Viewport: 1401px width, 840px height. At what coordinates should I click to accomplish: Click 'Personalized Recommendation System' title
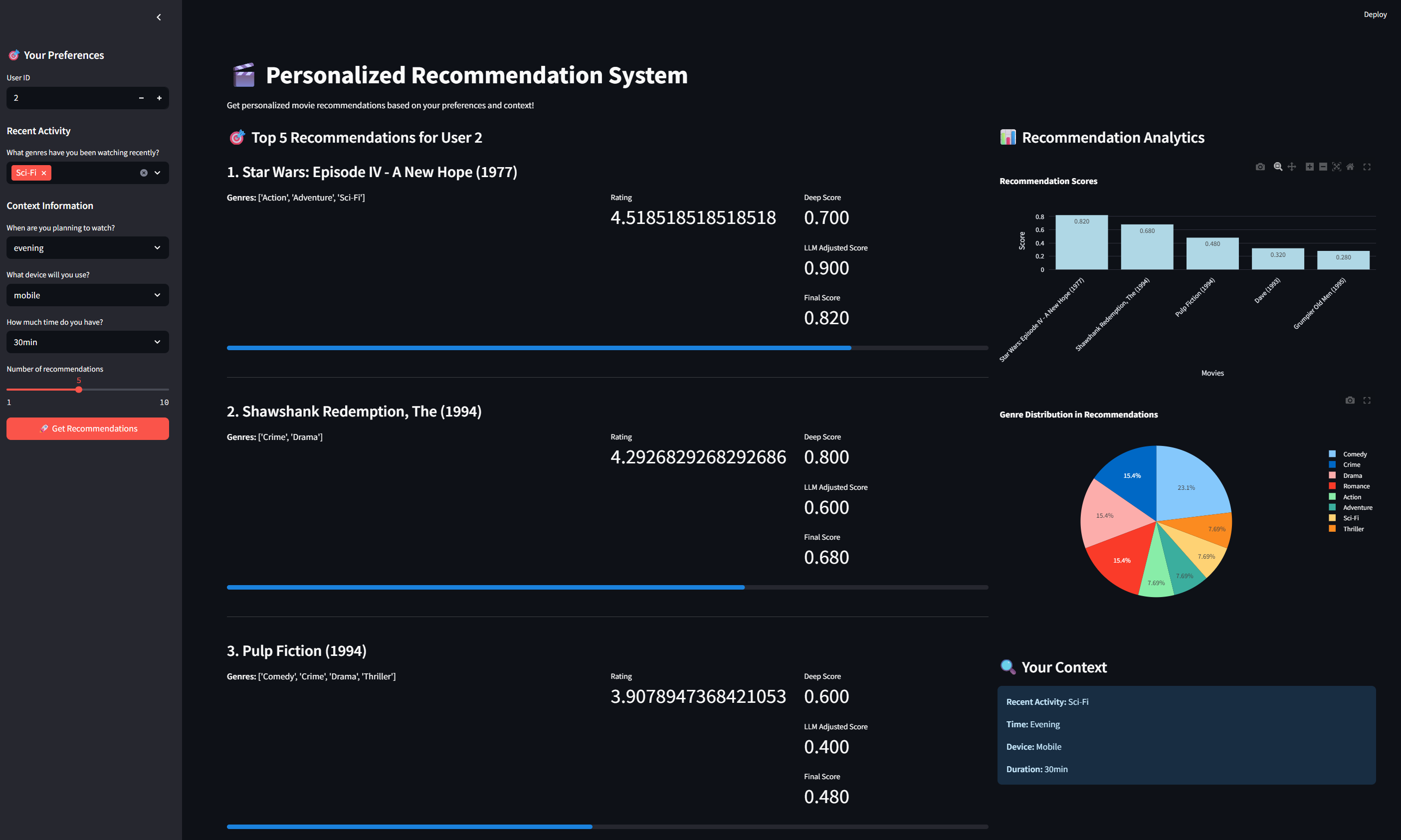coord(476,75)
